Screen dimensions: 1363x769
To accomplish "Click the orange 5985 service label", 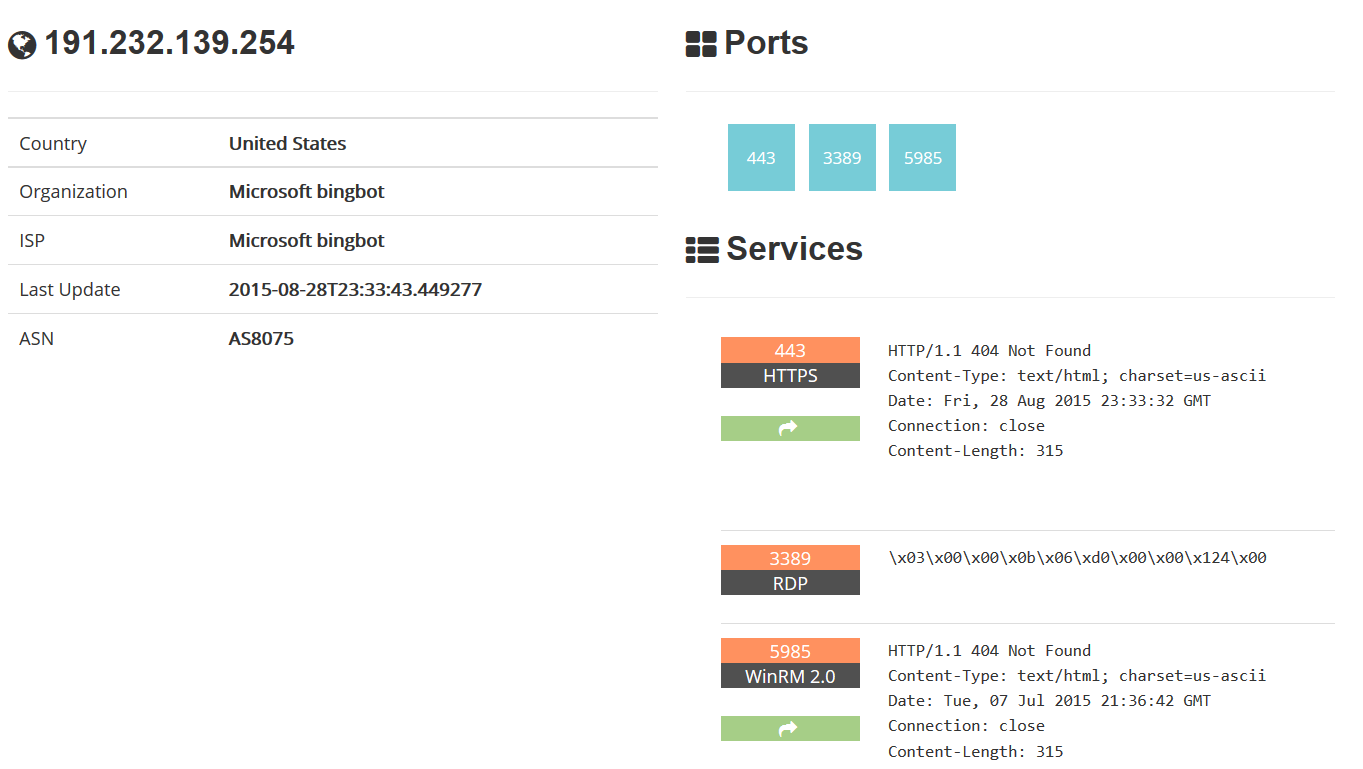I will pos(789,651).
